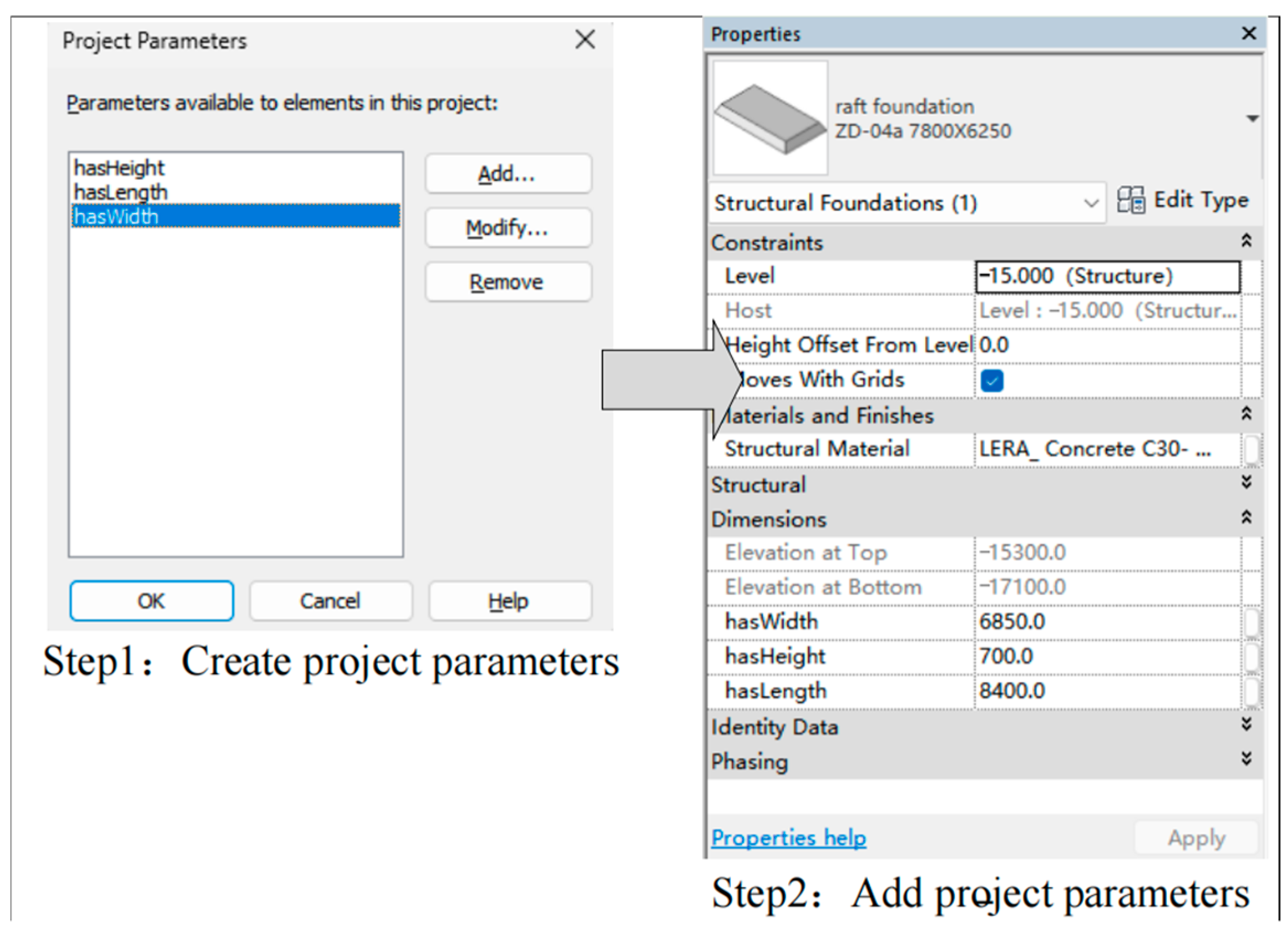Open the Properties help link

(788, 838)
